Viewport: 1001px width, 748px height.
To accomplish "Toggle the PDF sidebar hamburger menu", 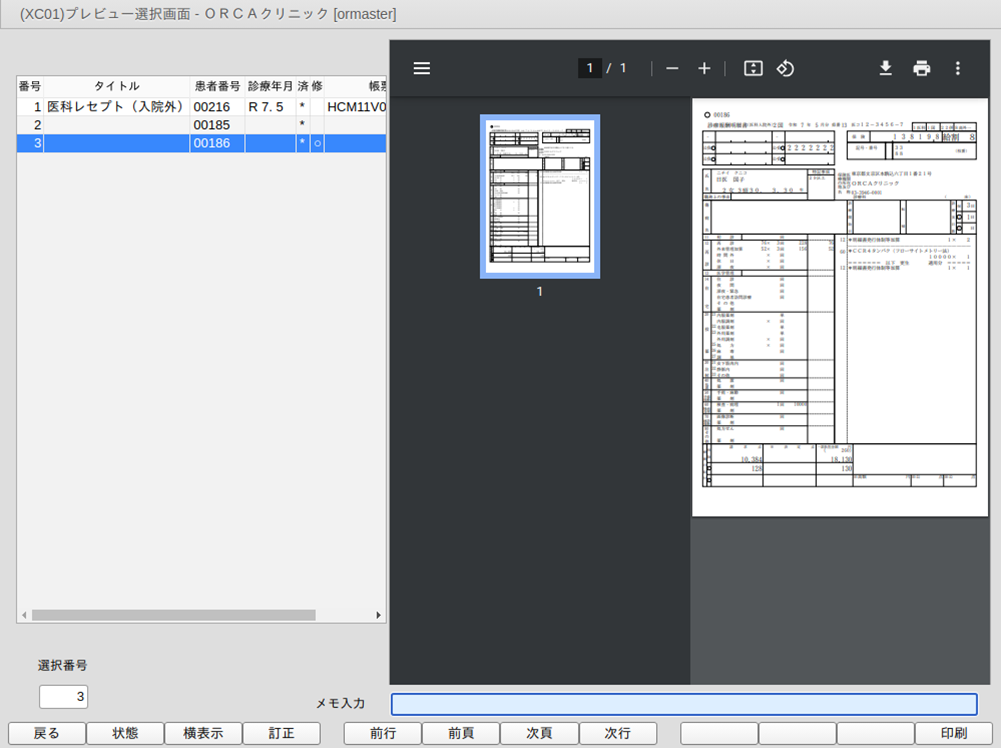I will tap(422, 68).
